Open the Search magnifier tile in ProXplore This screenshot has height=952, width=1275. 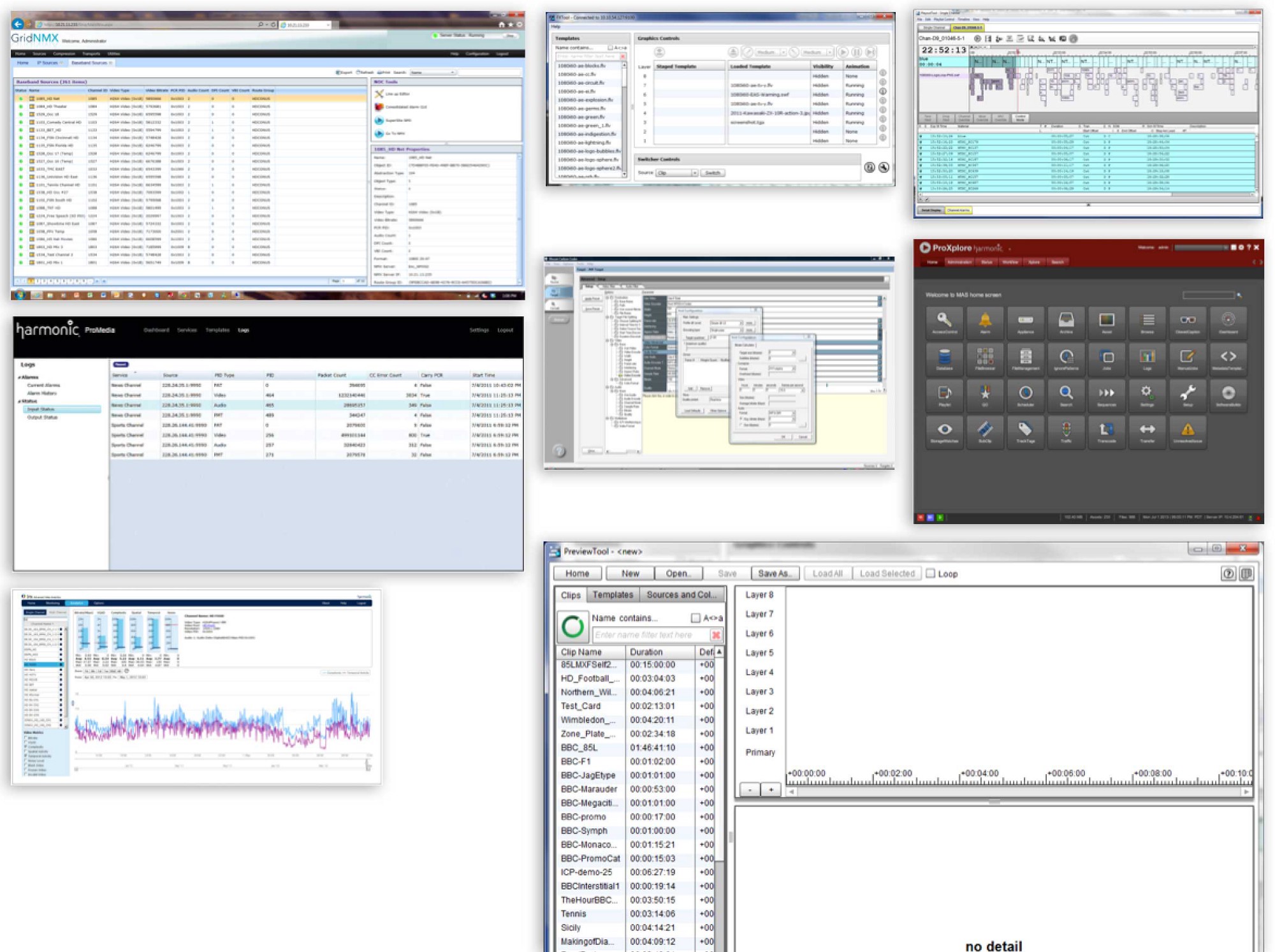[x=1066, y=395]
